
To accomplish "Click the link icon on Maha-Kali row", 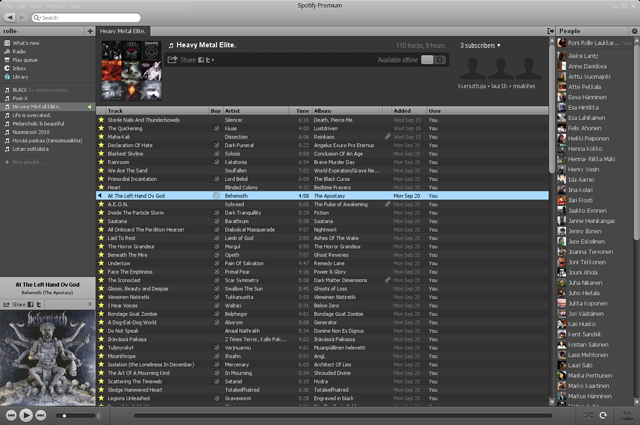I will coord(388,136).
